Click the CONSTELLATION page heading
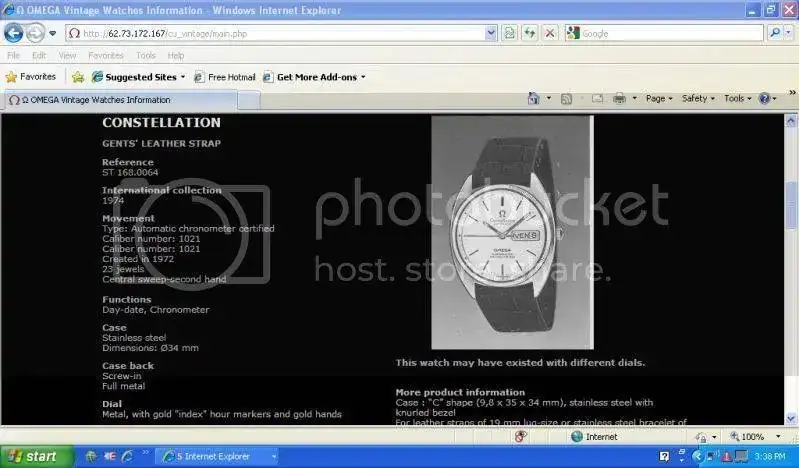This screenshot has width=799, height=468. point(162,123)
